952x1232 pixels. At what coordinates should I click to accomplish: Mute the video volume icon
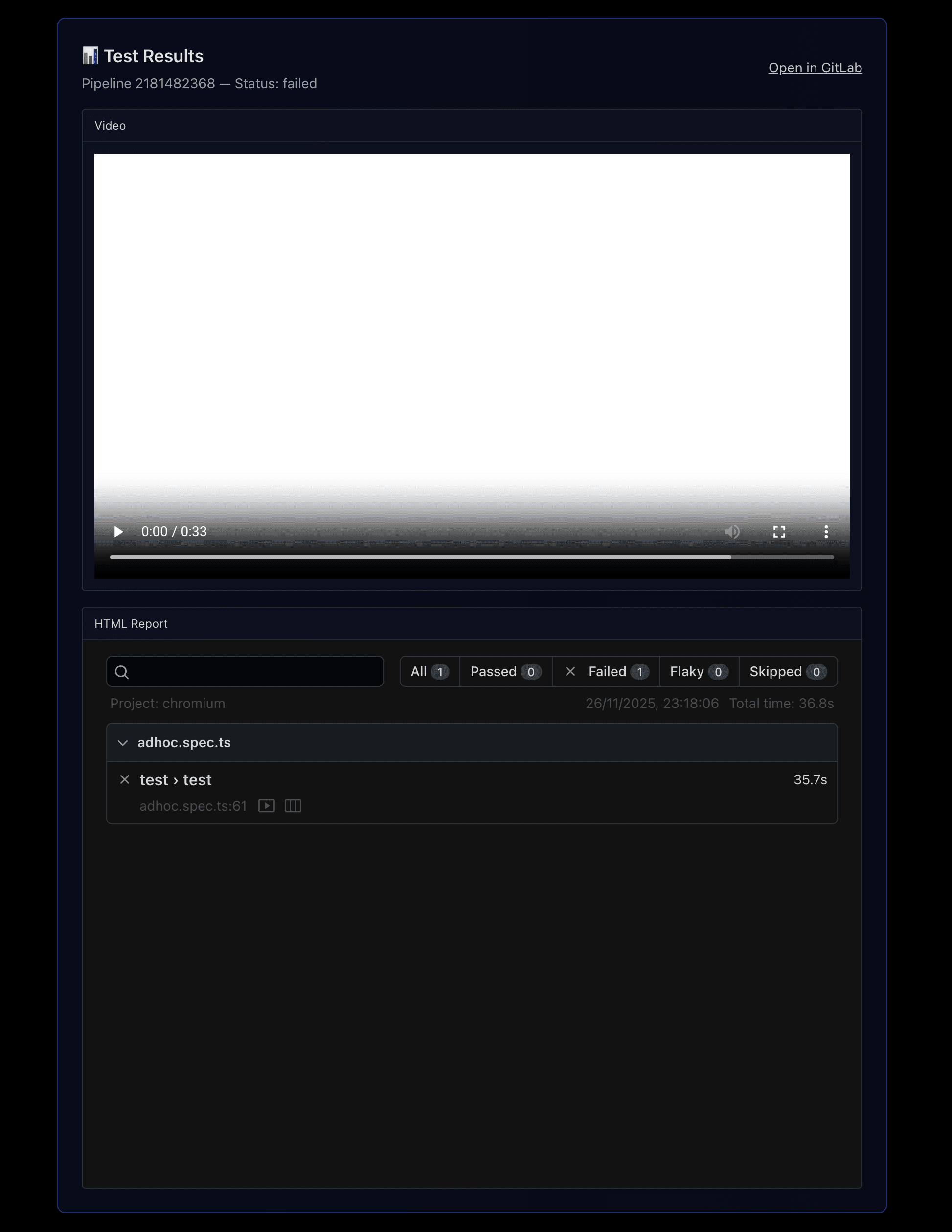pos(732,532)
